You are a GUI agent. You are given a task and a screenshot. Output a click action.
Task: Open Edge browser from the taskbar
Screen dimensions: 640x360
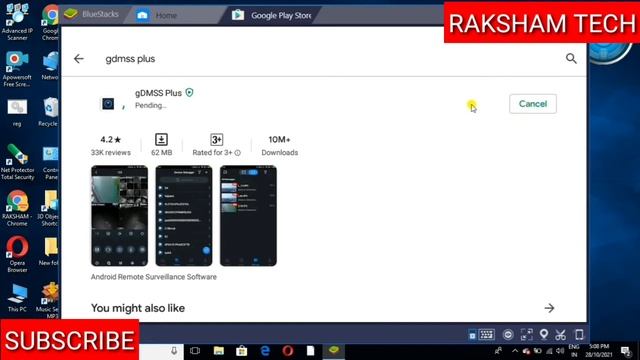coord(265,351)
